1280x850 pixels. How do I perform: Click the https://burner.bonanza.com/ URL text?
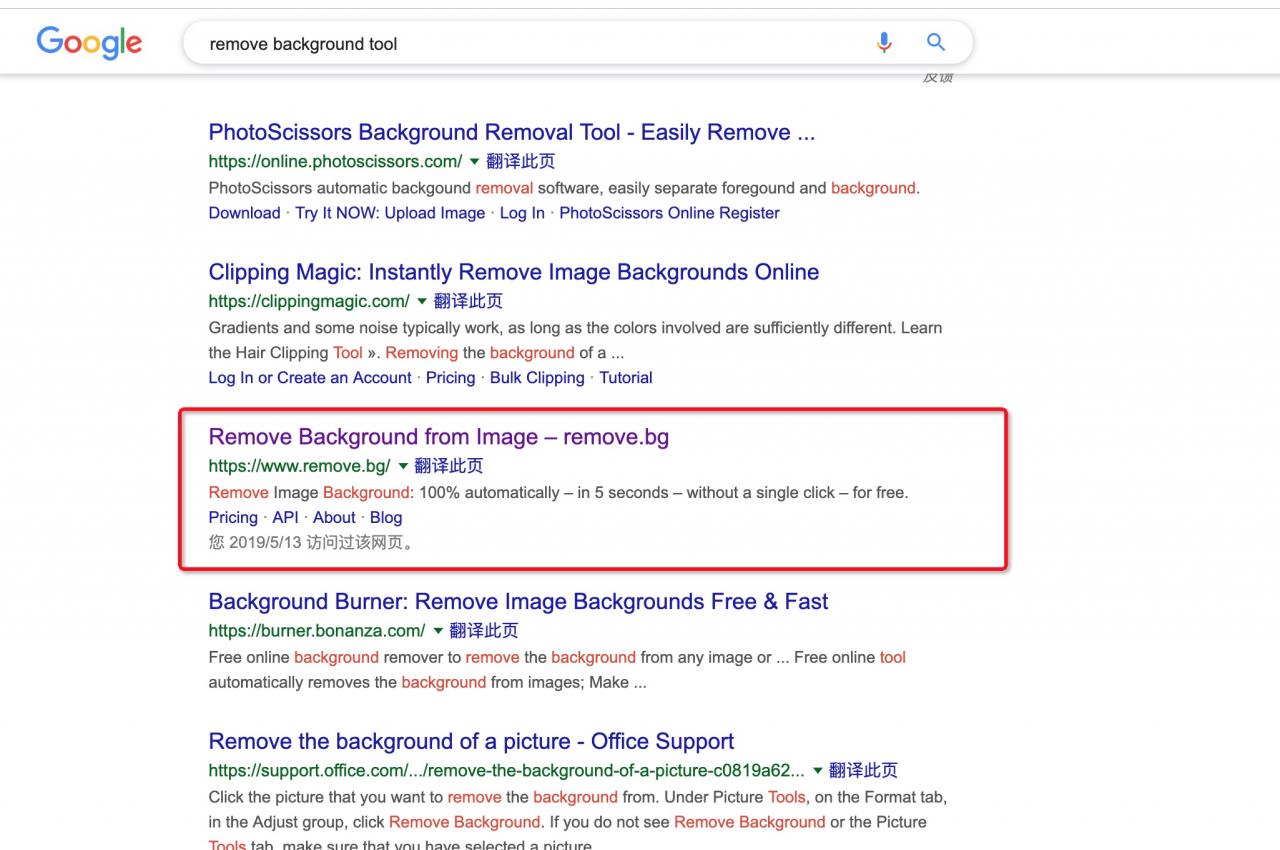pyautogui.click(x=317, y=631)
